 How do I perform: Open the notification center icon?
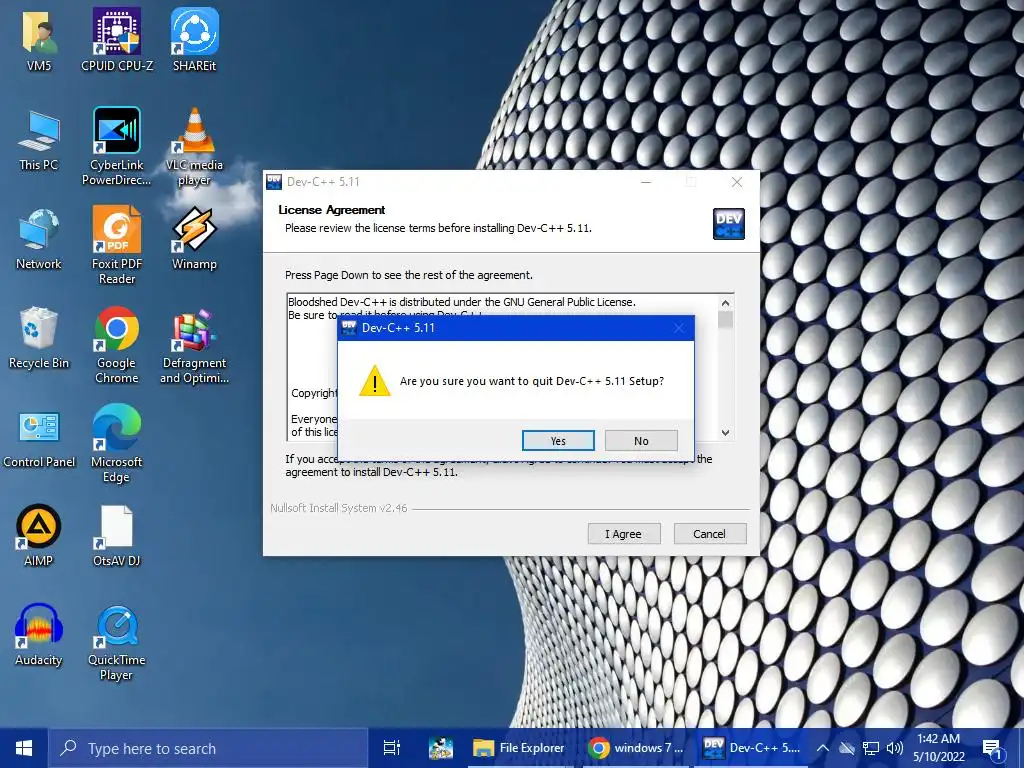[x=993, y=749]
